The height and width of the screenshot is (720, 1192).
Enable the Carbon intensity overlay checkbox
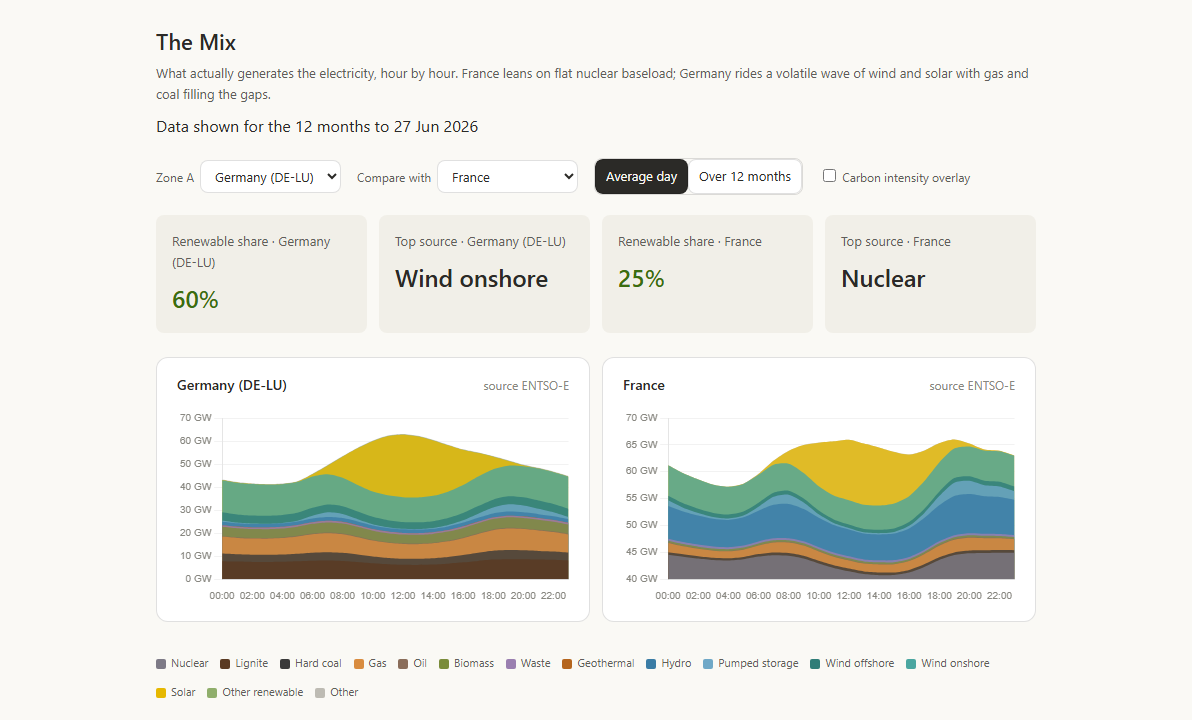point(829,176)
